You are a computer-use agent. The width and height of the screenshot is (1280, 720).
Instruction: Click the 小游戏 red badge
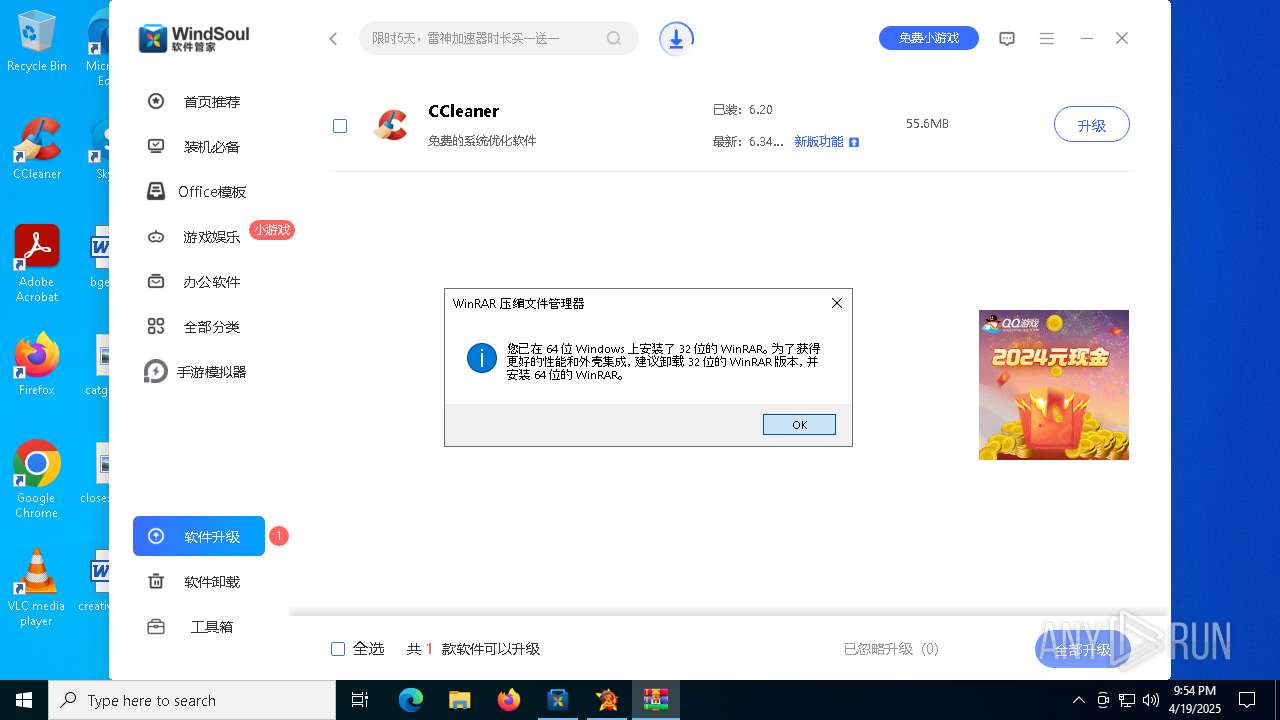point(272,230)
